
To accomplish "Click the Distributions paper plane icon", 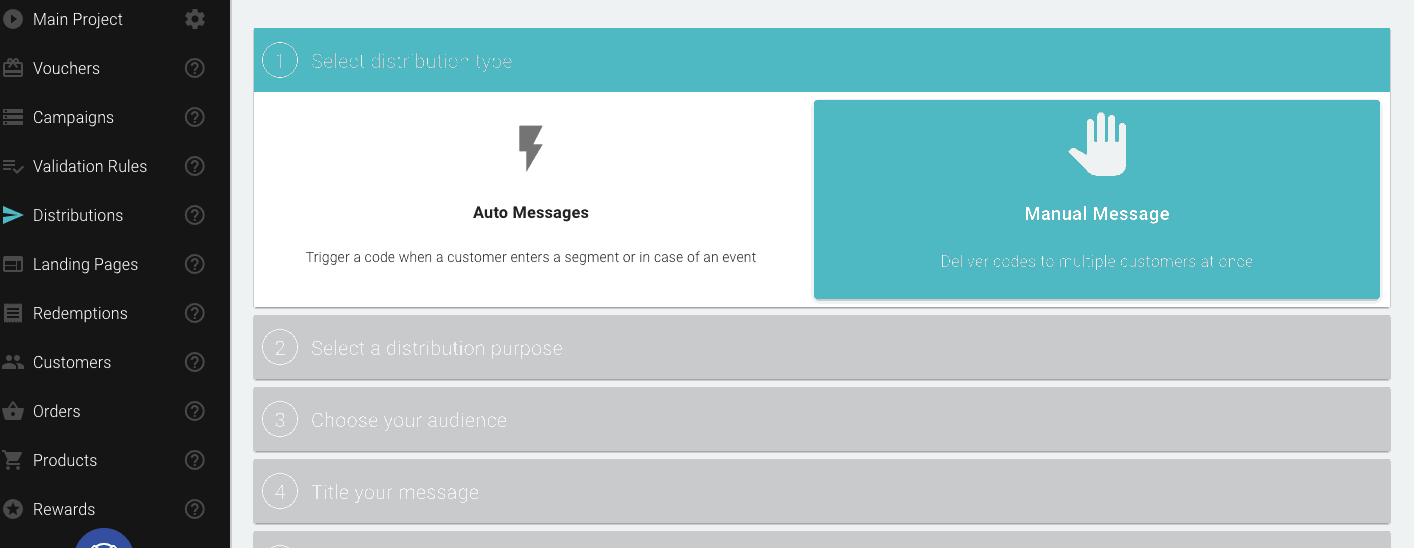I will point(13,215).
